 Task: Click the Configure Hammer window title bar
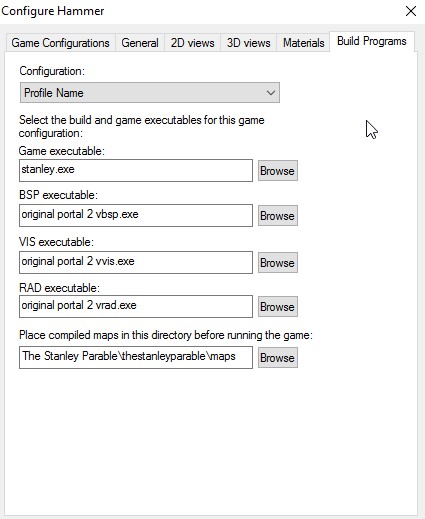pos(200,11)
